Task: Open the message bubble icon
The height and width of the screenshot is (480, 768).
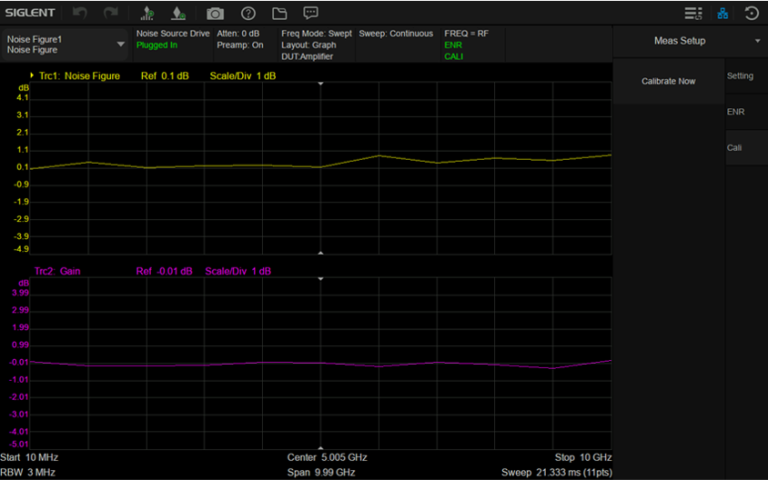Action: [x=311, y=13]
